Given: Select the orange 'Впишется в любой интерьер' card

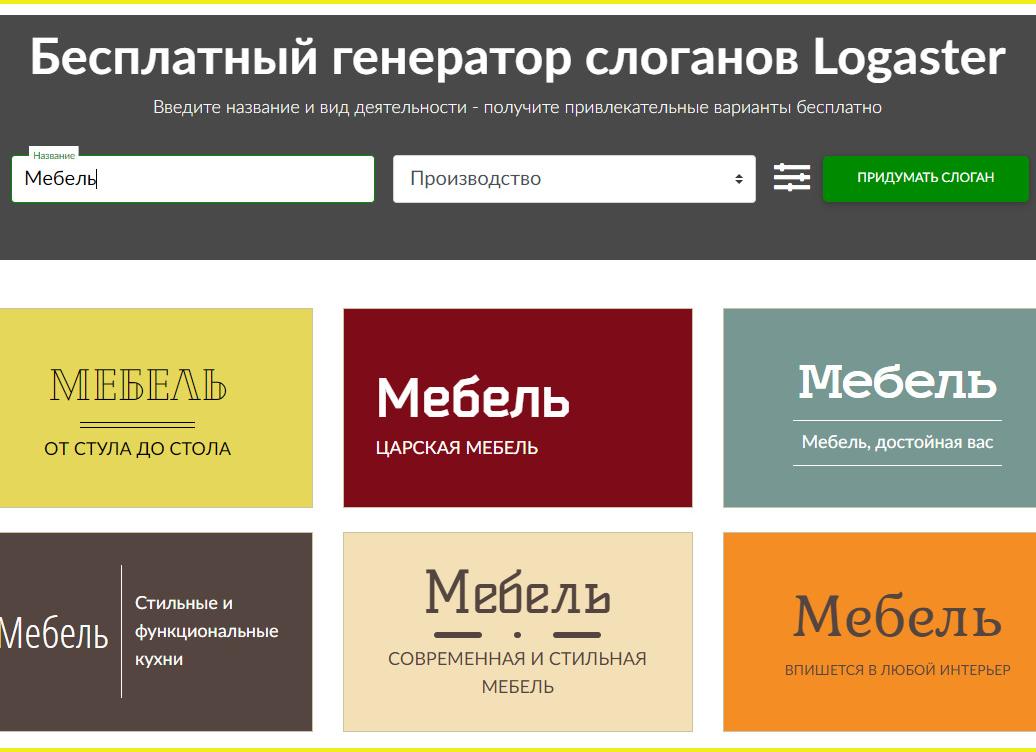Looking at the screenshot, I should 879,632.
